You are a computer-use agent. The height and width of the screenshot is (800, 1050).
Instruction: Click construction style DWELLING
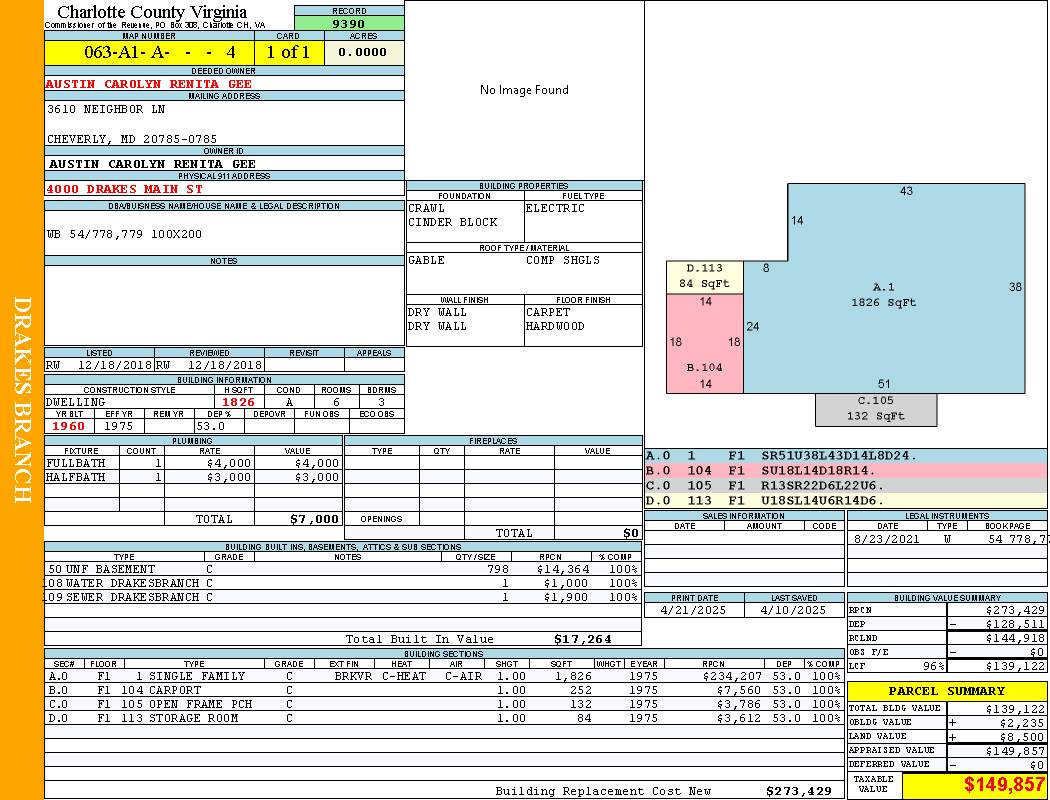pos(76,402)
